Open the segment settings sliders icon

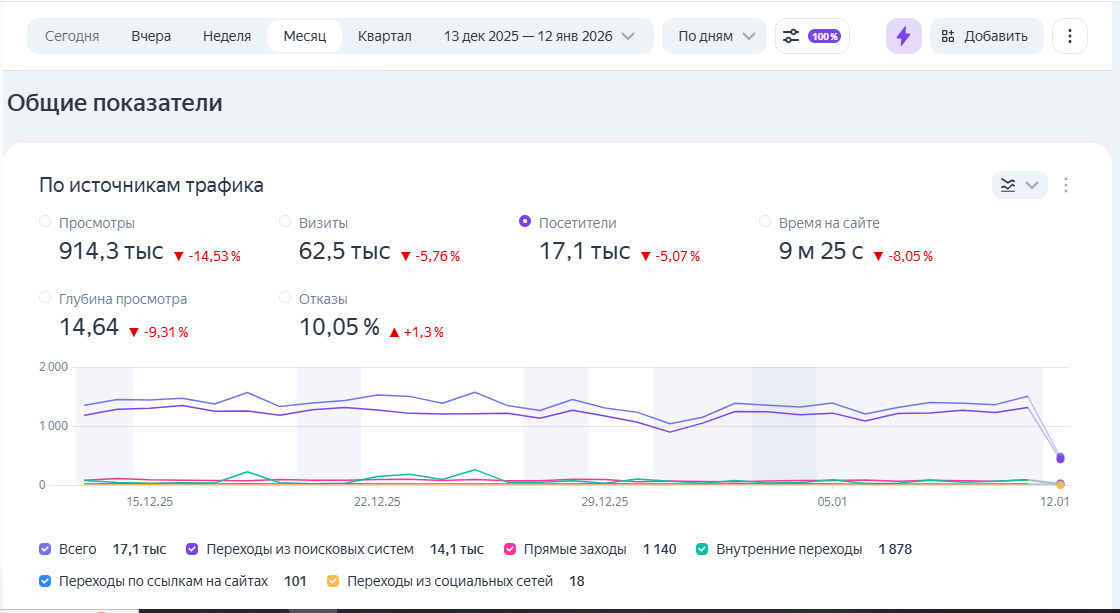(791, 36)
